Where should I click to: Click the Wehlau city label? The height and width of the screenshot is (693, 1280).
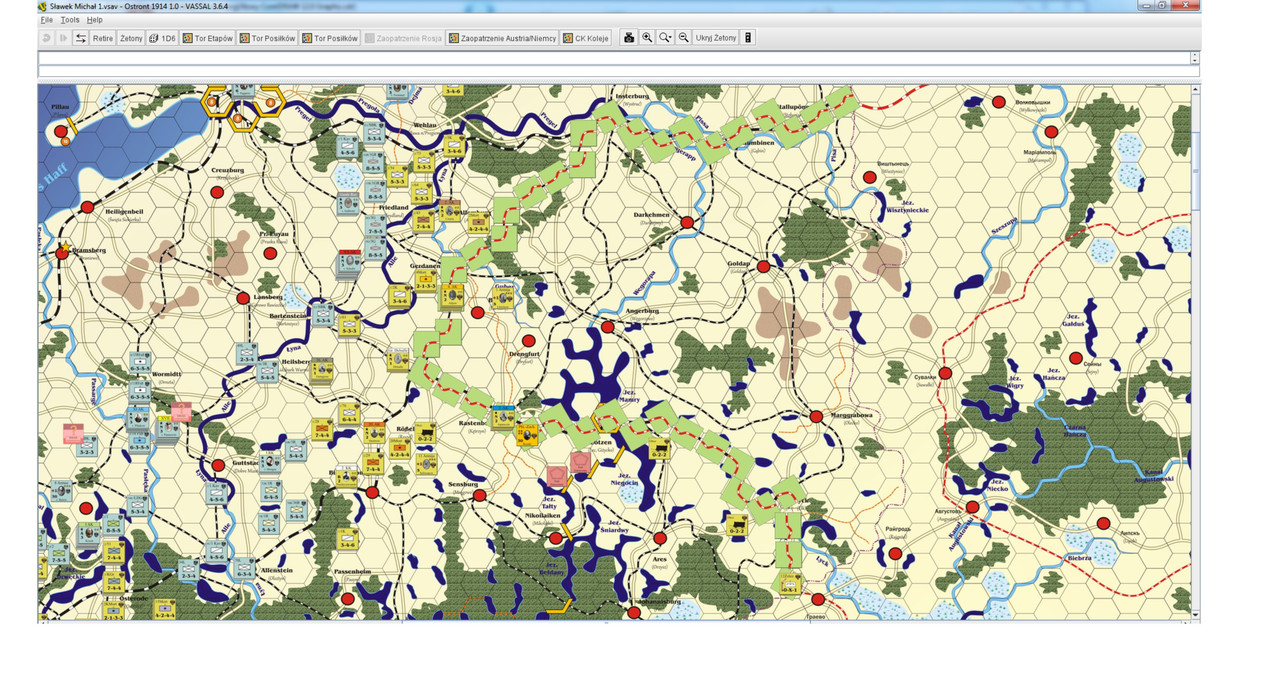click(x=425, y=125)
